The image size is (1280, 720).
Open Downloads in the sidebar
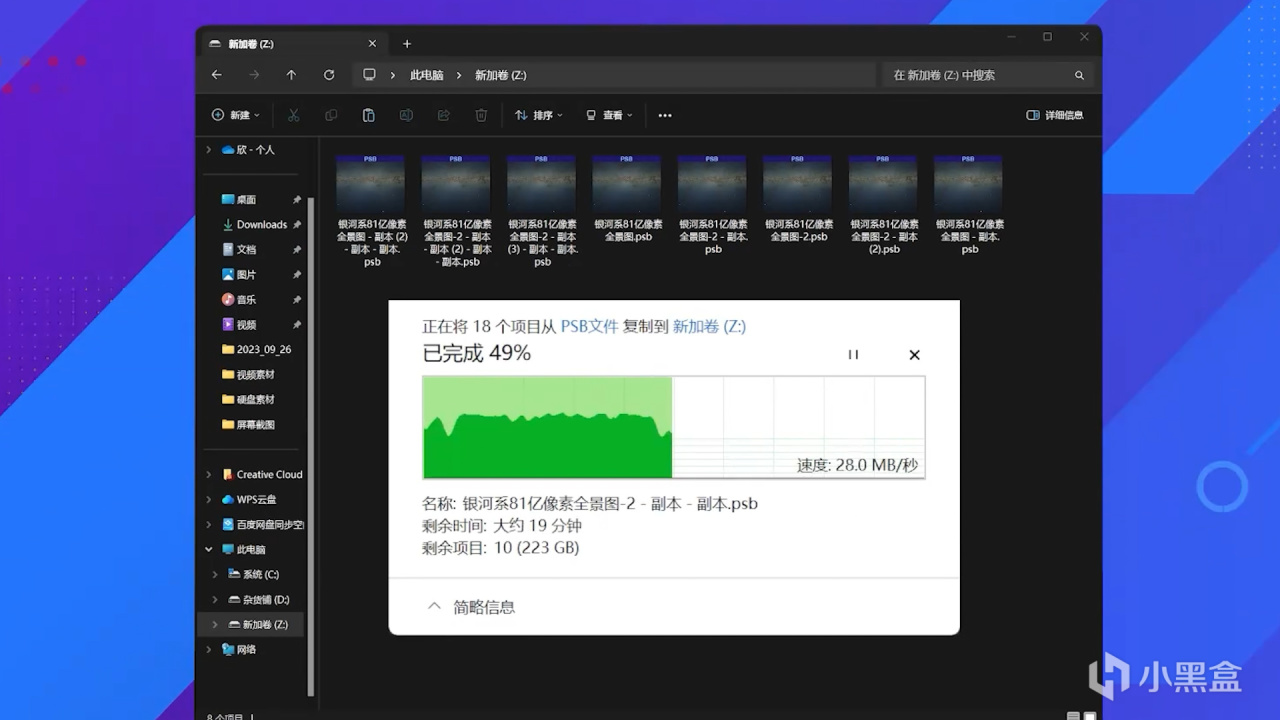[261, 225]
